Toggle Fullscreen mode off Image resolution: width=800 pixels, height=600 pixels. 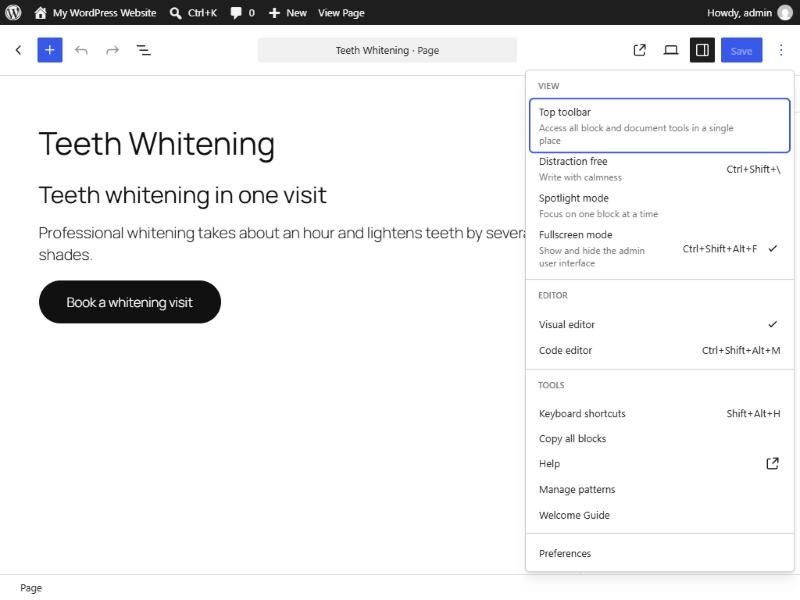coord(660,248)
